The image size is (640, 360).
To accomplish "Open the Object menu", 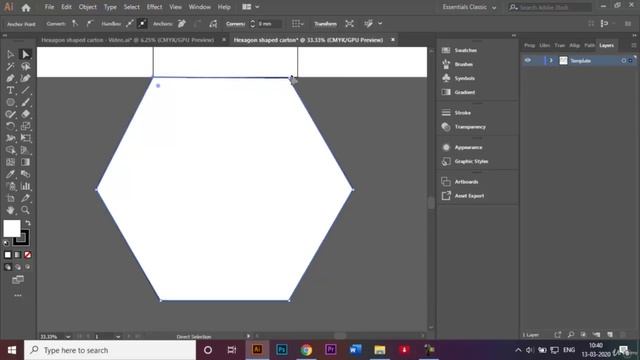I will [87, 7].
